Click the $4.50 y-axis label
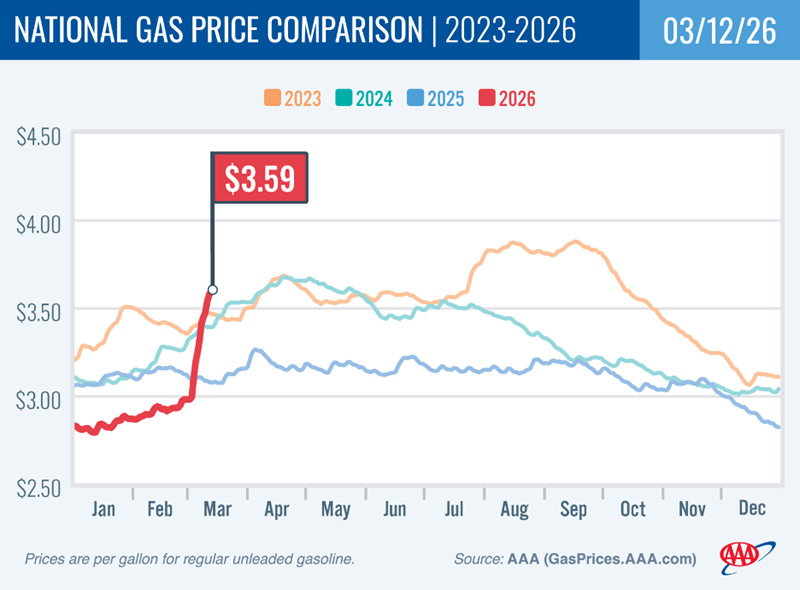800x590 pixels. coord(38,135)
